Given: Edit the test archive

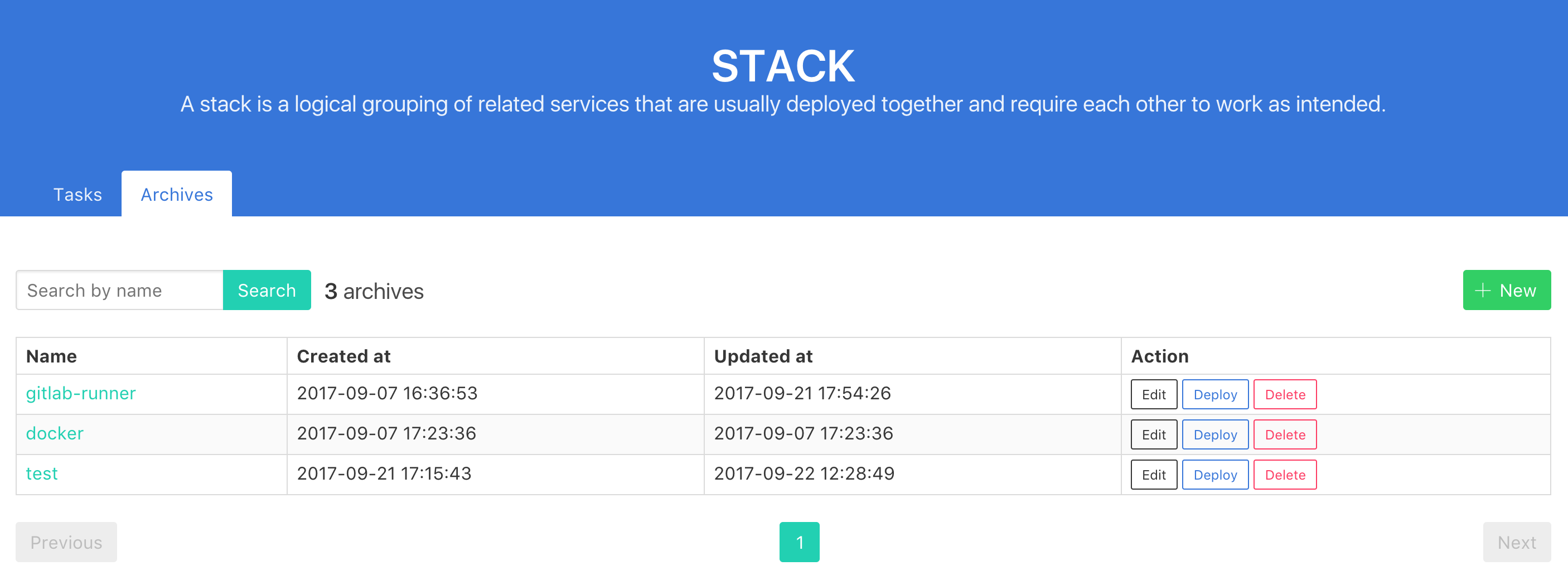Looking at the screenshot, I should point(1154,475).
